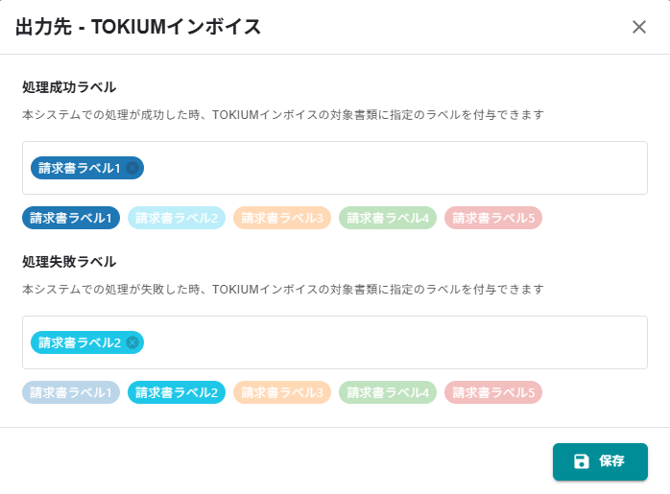This screenshot has height=494, width=670.
Task: Toggle 請求書ラベル2 under 処理成功ラベル options
Action: (x=176, y=218)
